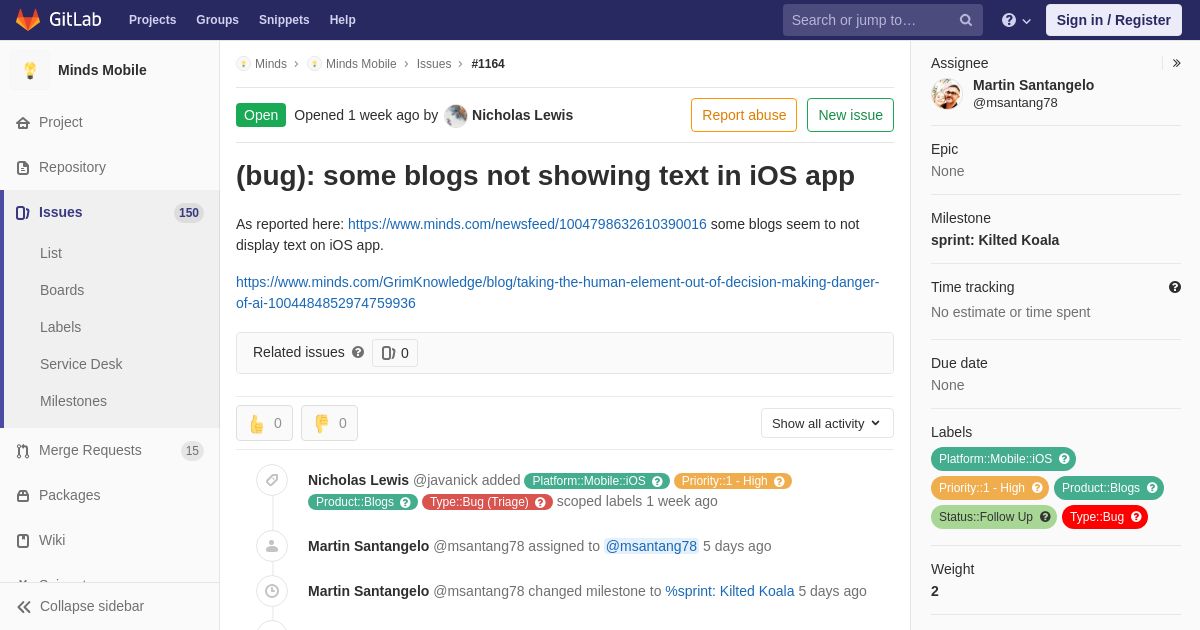Open the GrimKnowledge blog link

(x=558, y=293)
